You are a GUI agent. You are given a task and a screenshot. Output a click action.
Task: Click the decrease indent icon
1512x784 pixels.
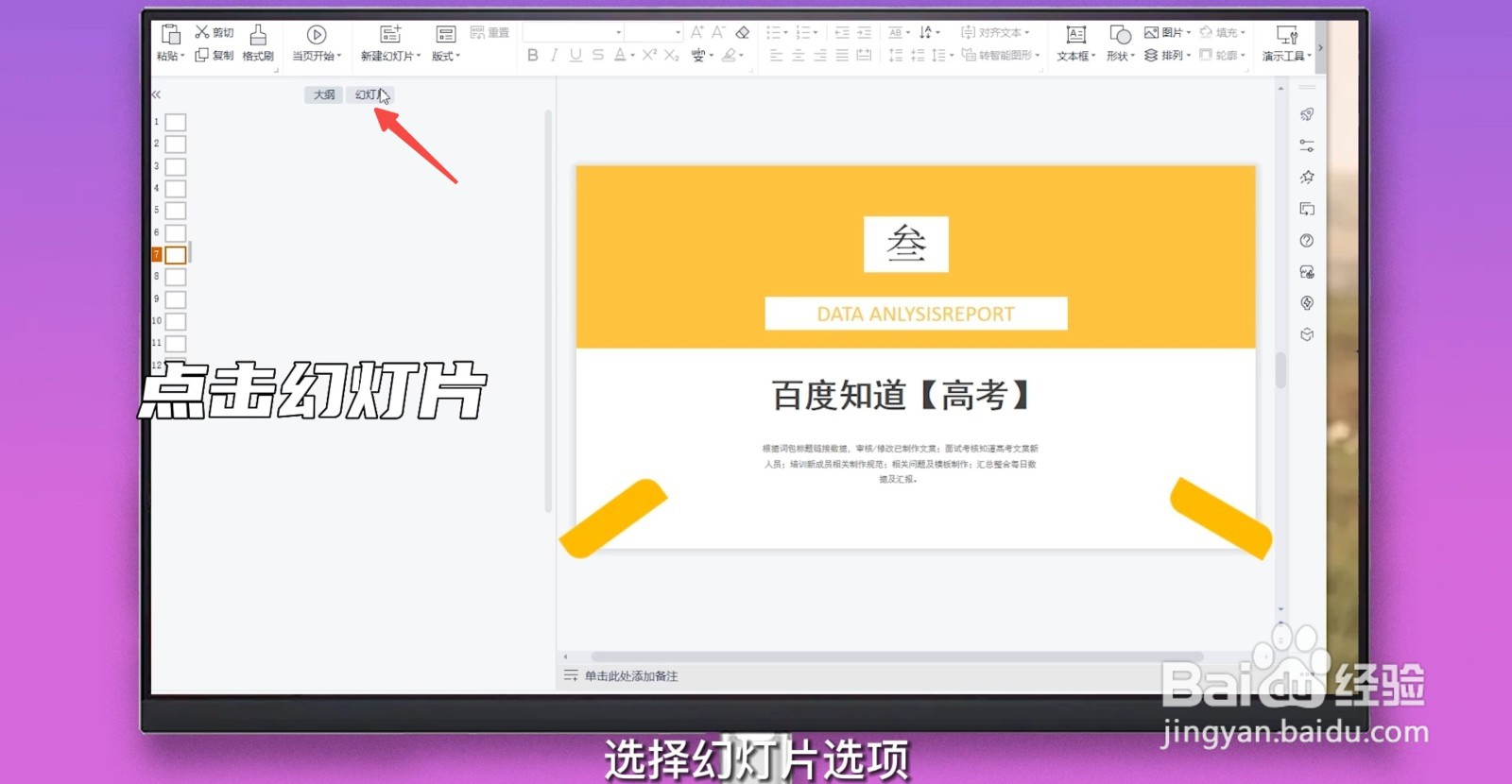pyautogui.click(x=842, y=32)
